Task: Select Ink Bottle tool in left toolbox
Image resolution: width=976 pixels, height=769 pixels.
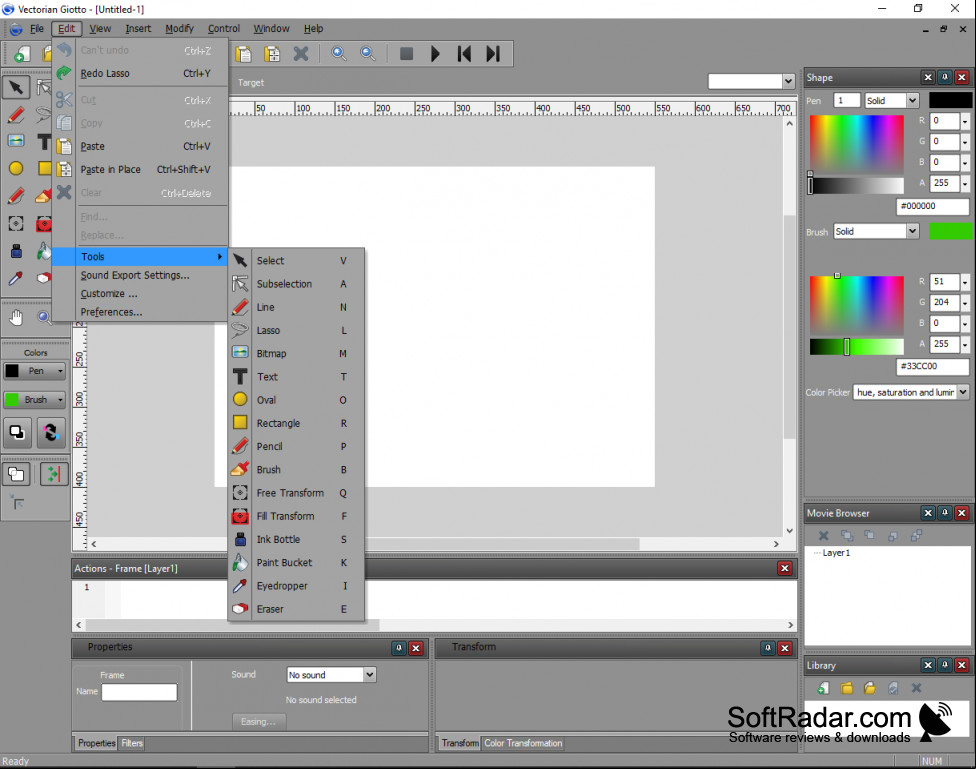Action: 16,251
